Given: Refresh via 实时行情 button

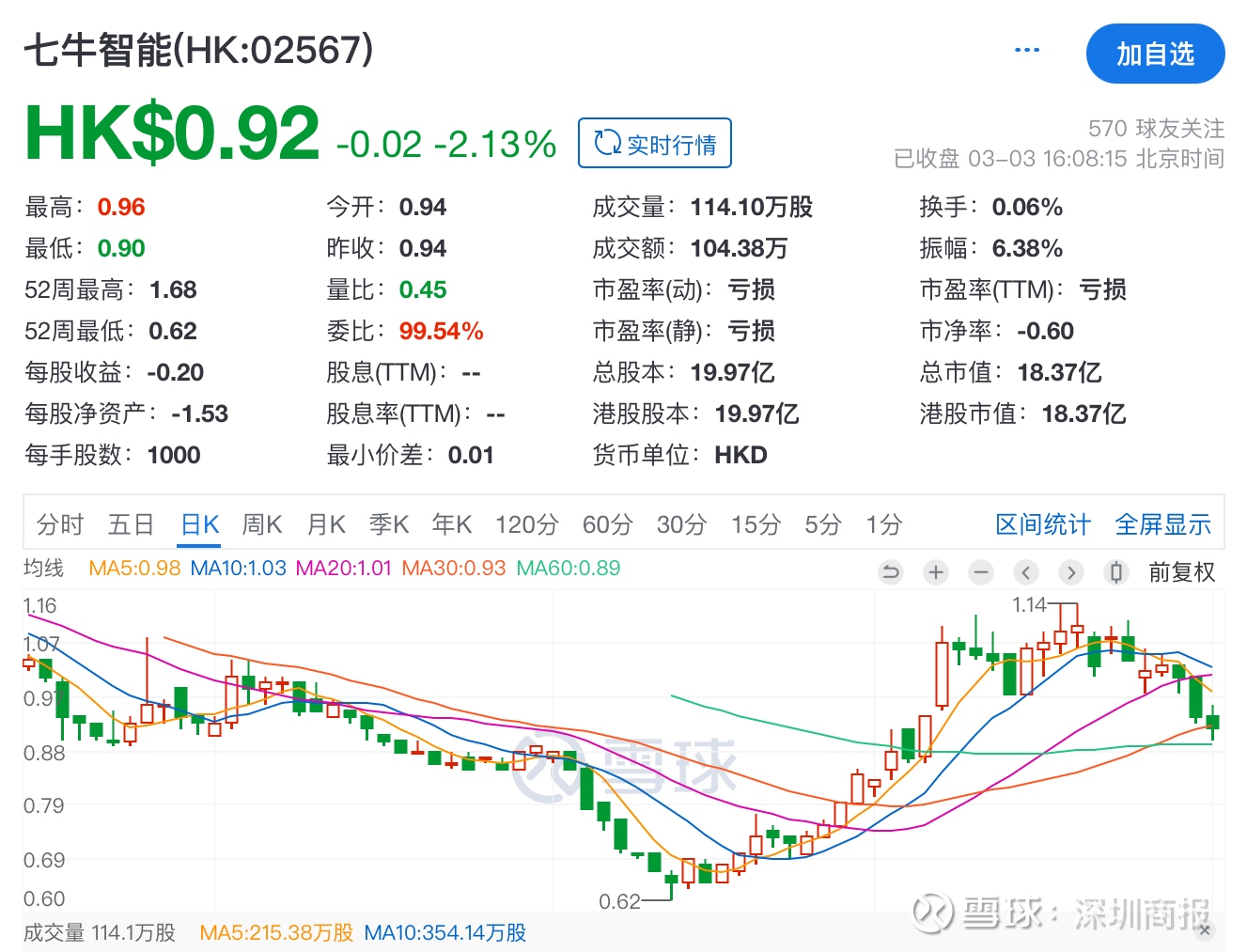Looking at the screenshot, I should click(655, 144).
